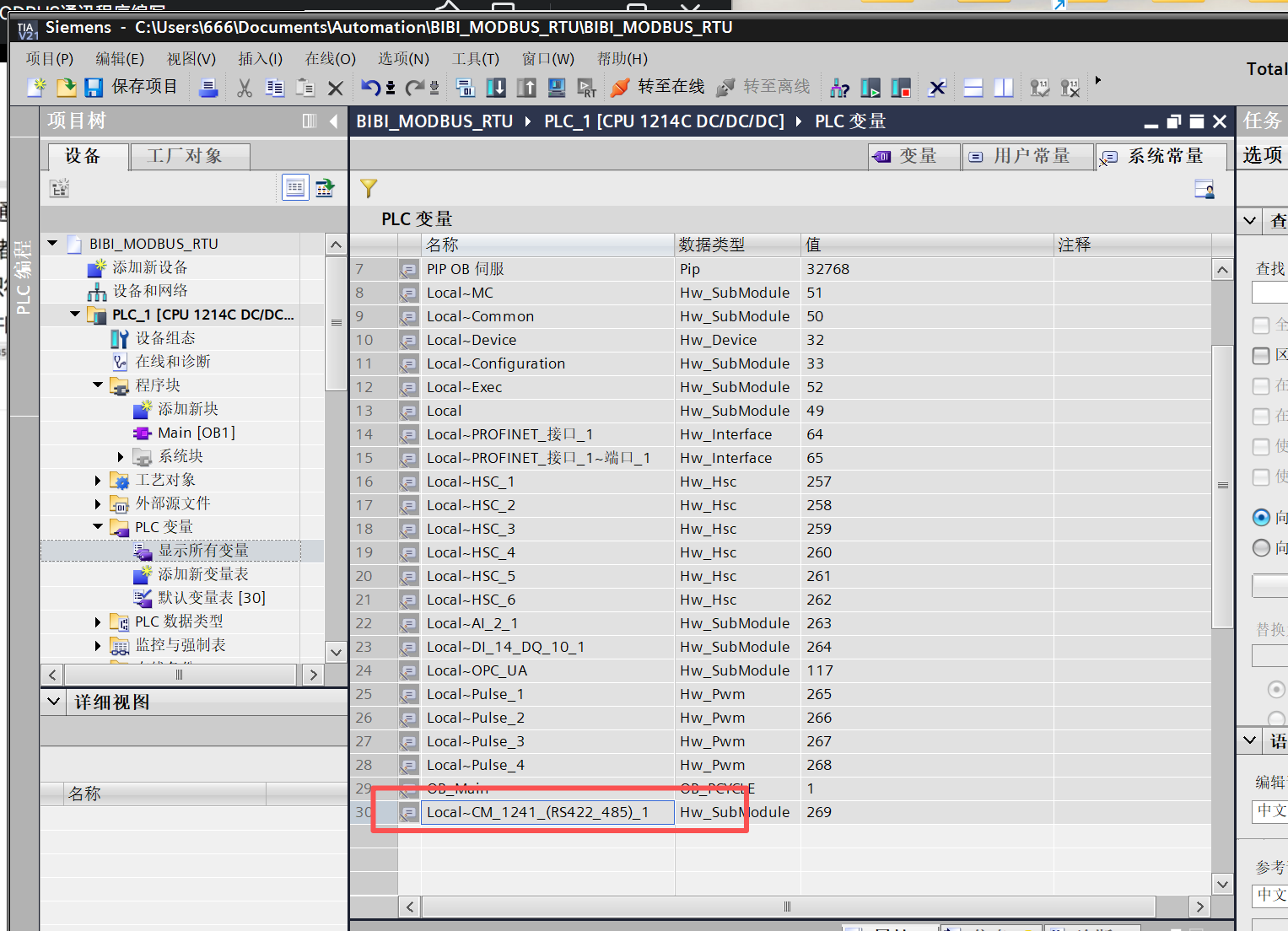This screenshot has width=1288, height=931.
Task: Select the selected '向' radio button
Action: click(1261, 517)
